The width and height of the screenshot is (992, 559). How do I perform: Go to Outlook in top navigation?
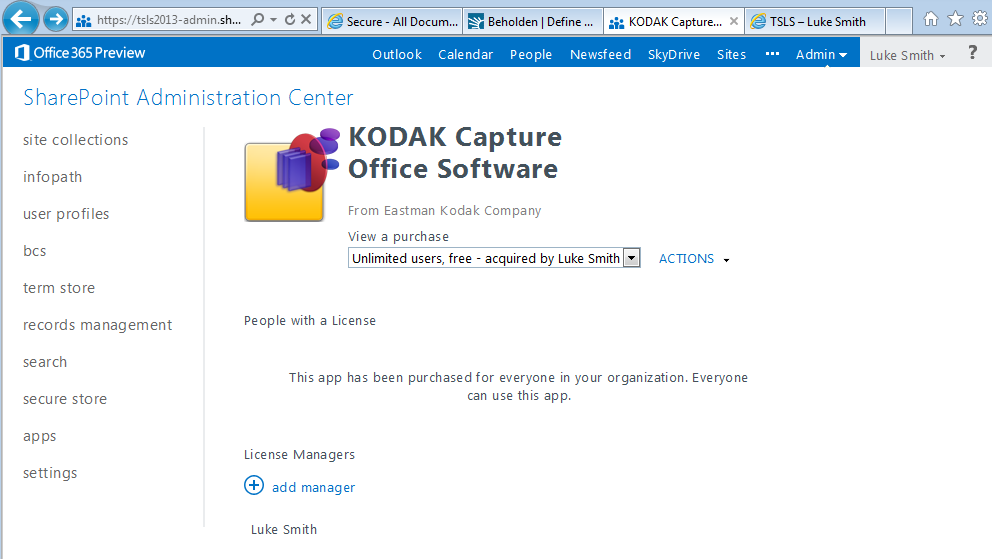point(397,55)
